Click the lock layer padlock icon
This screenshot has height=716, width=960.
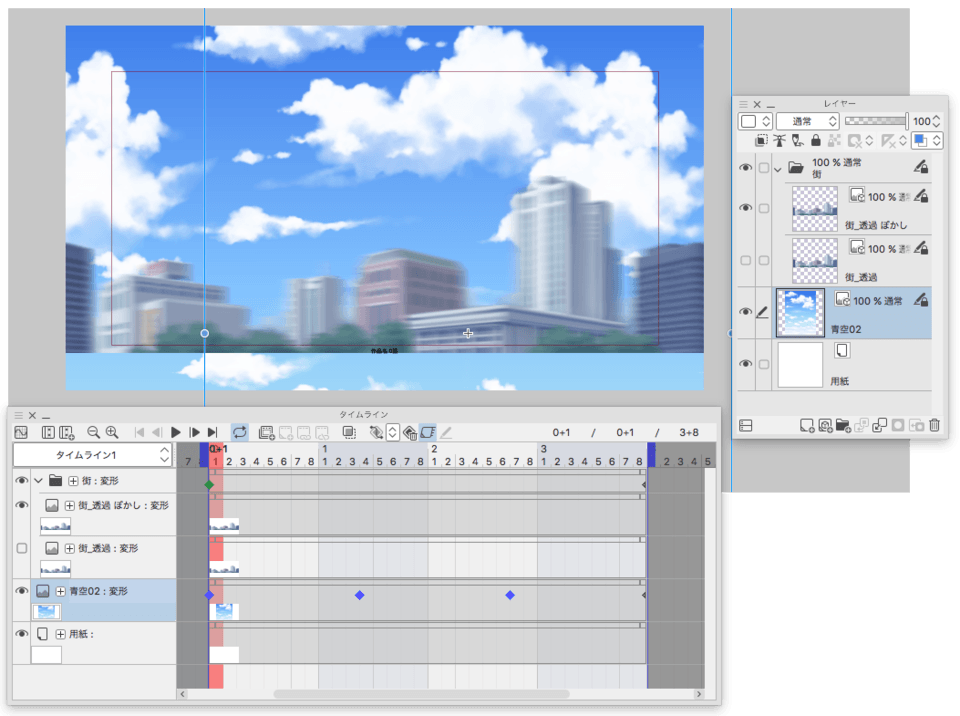815,141
